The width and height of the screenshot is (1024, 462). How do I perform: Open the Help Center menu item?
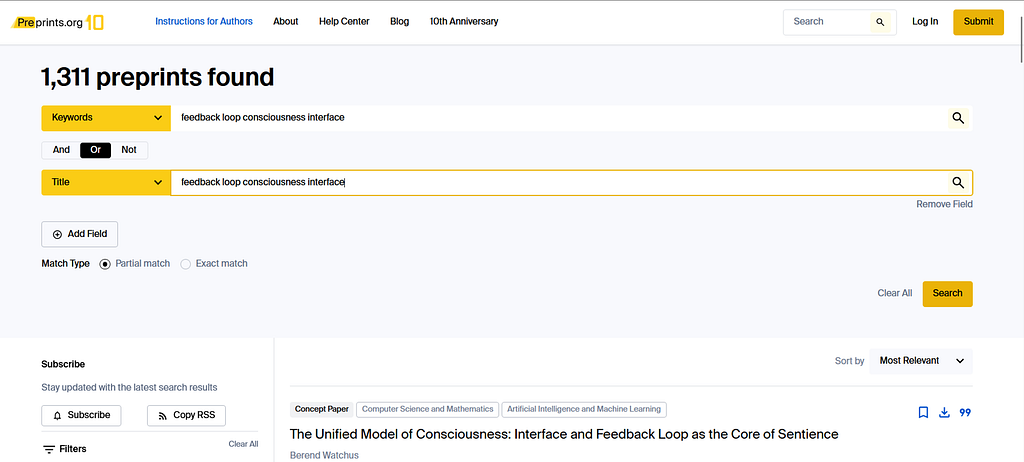344,21
